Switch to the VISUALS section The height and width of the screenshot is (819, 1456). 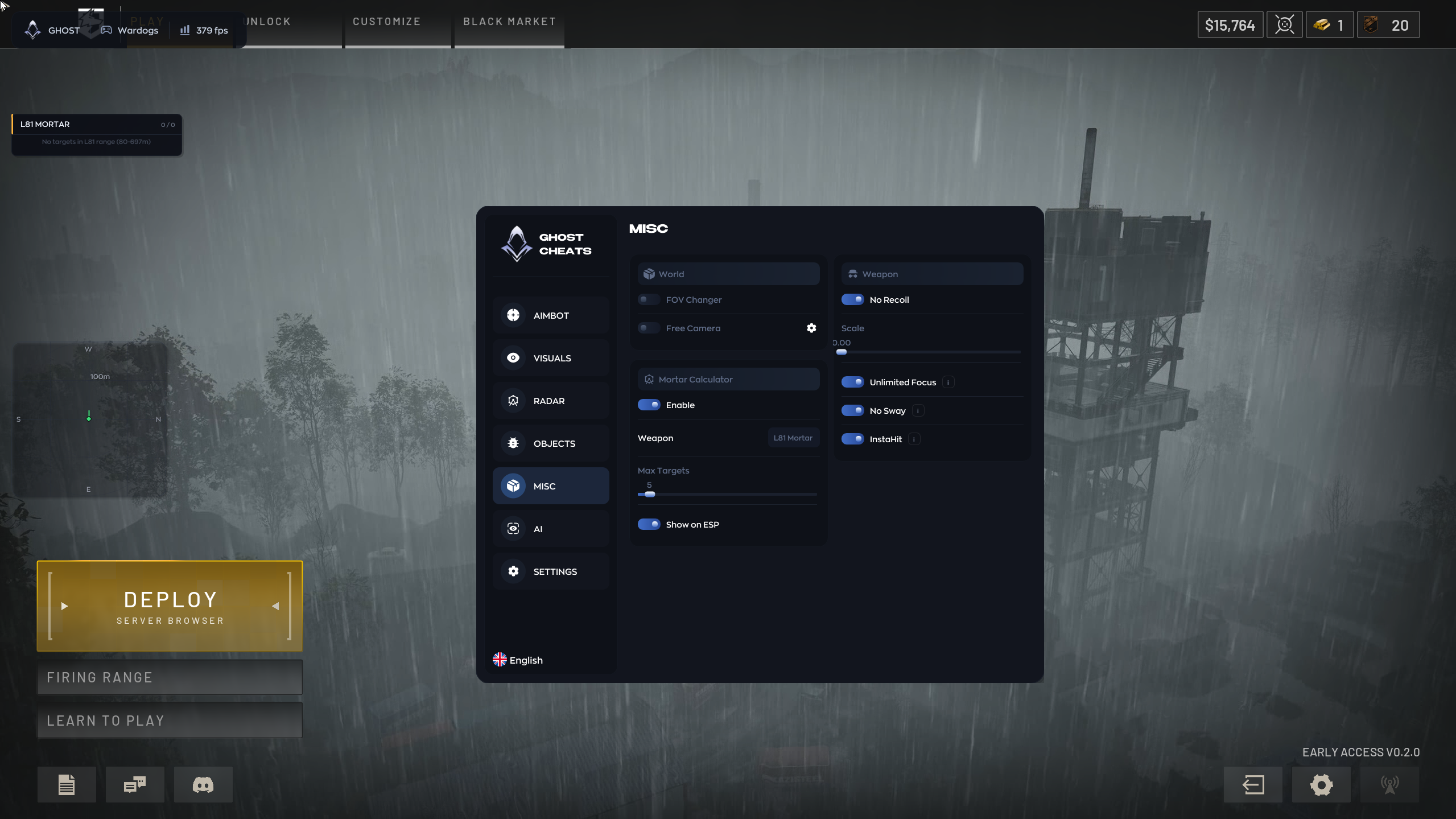(551, 357)
